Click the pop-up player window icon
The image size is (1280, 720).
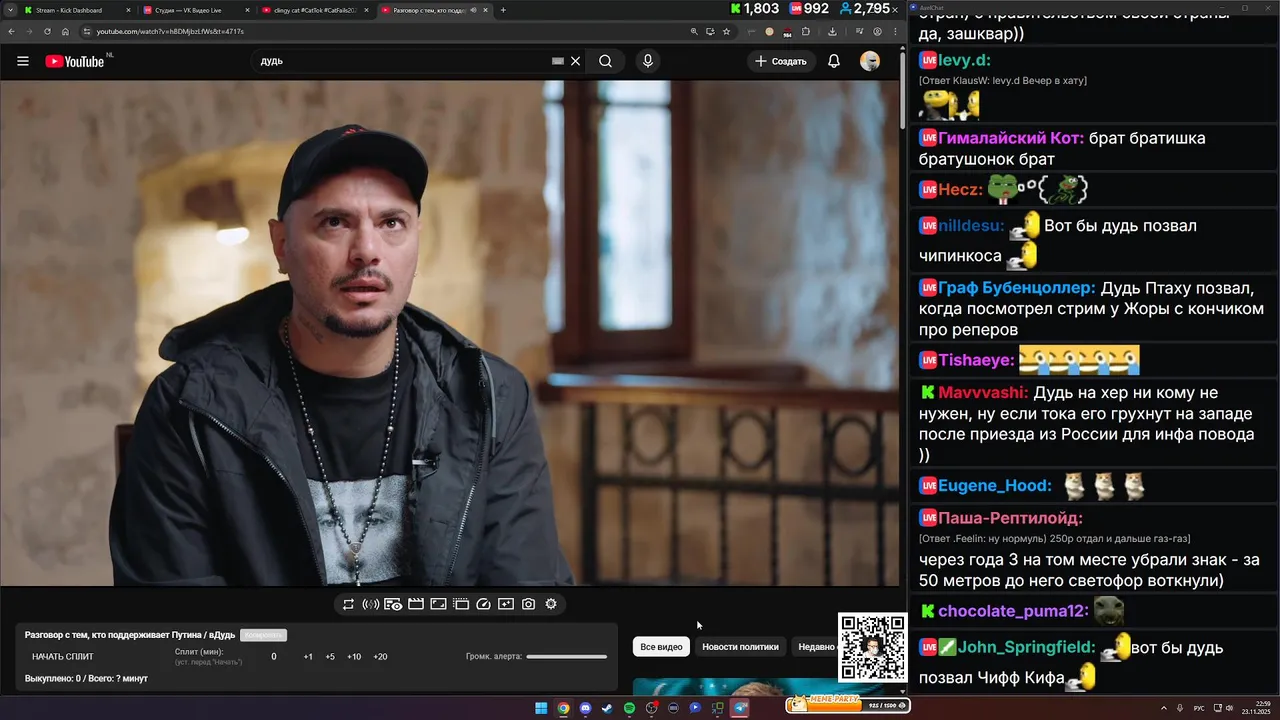[461, 604]
